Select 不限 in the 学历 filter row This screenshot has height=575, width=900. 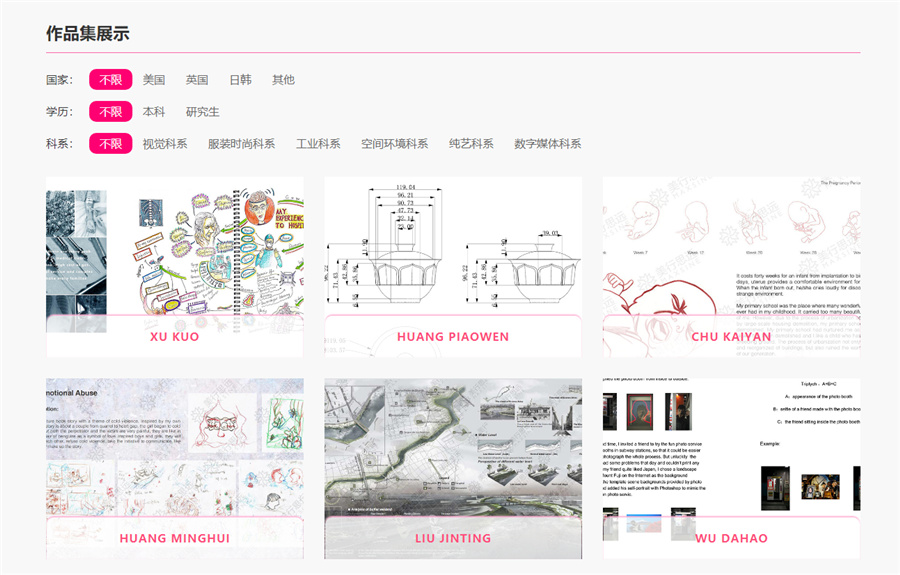pos(111,111)
